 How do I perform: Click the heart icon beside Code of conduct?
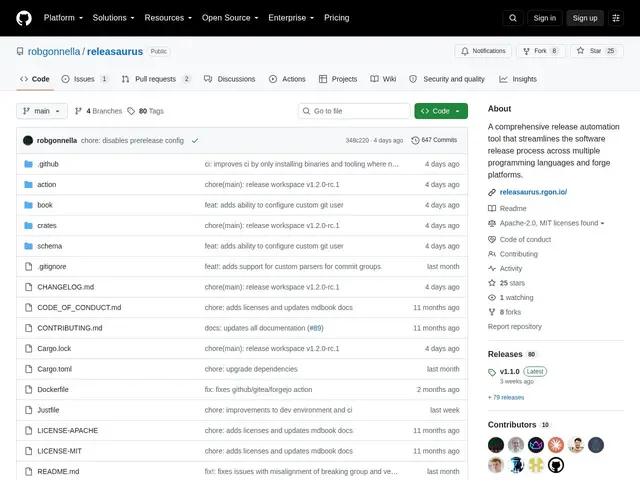(x=492, y=240)
